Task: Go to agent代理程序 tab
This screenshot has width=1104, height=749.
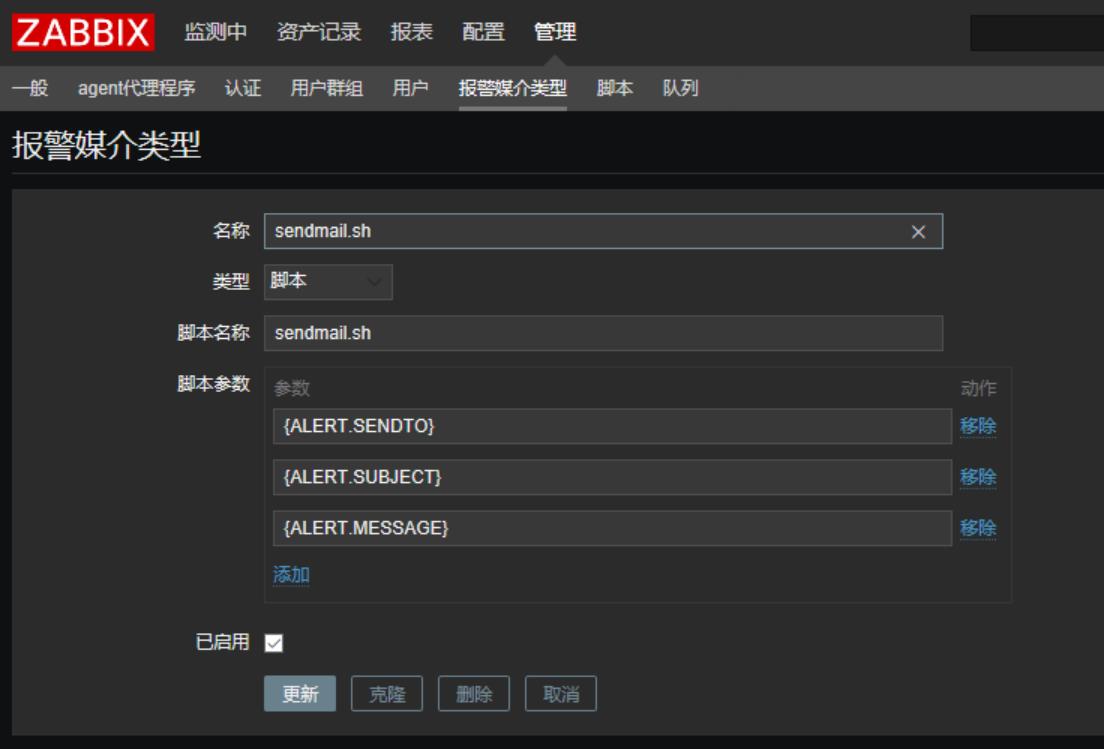Action: (137, 88)
